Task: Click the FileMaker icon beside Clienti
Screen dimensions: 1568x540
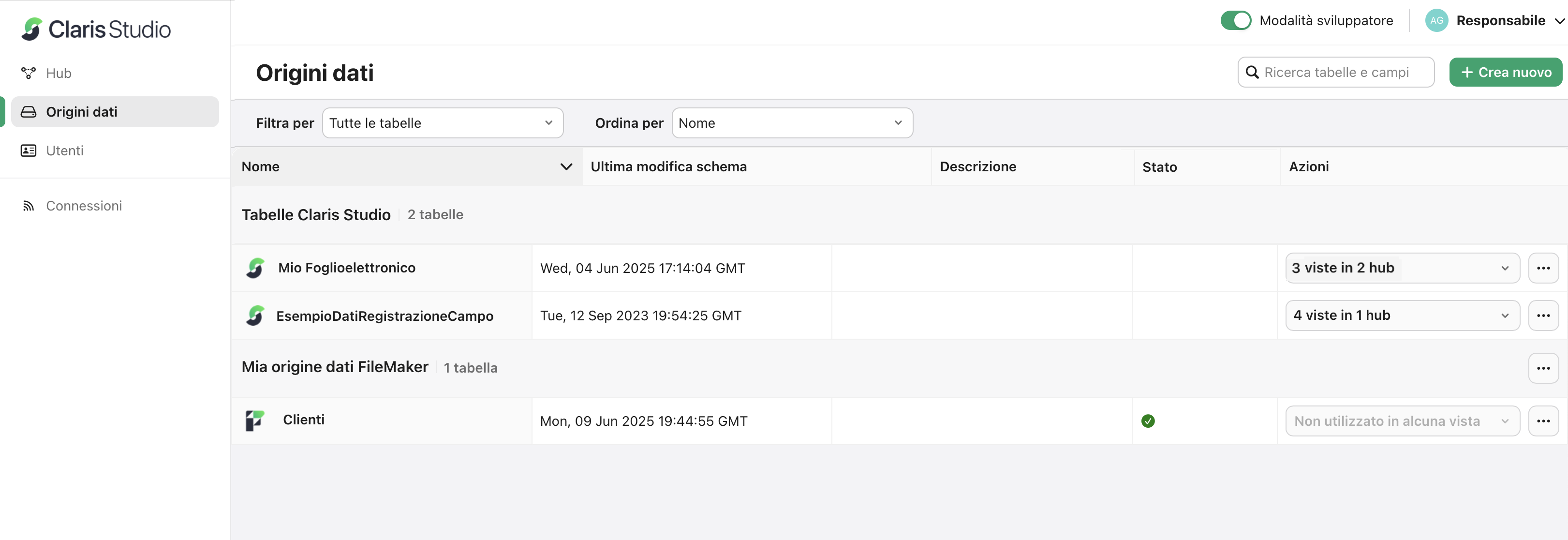Action: coord(255,420)
